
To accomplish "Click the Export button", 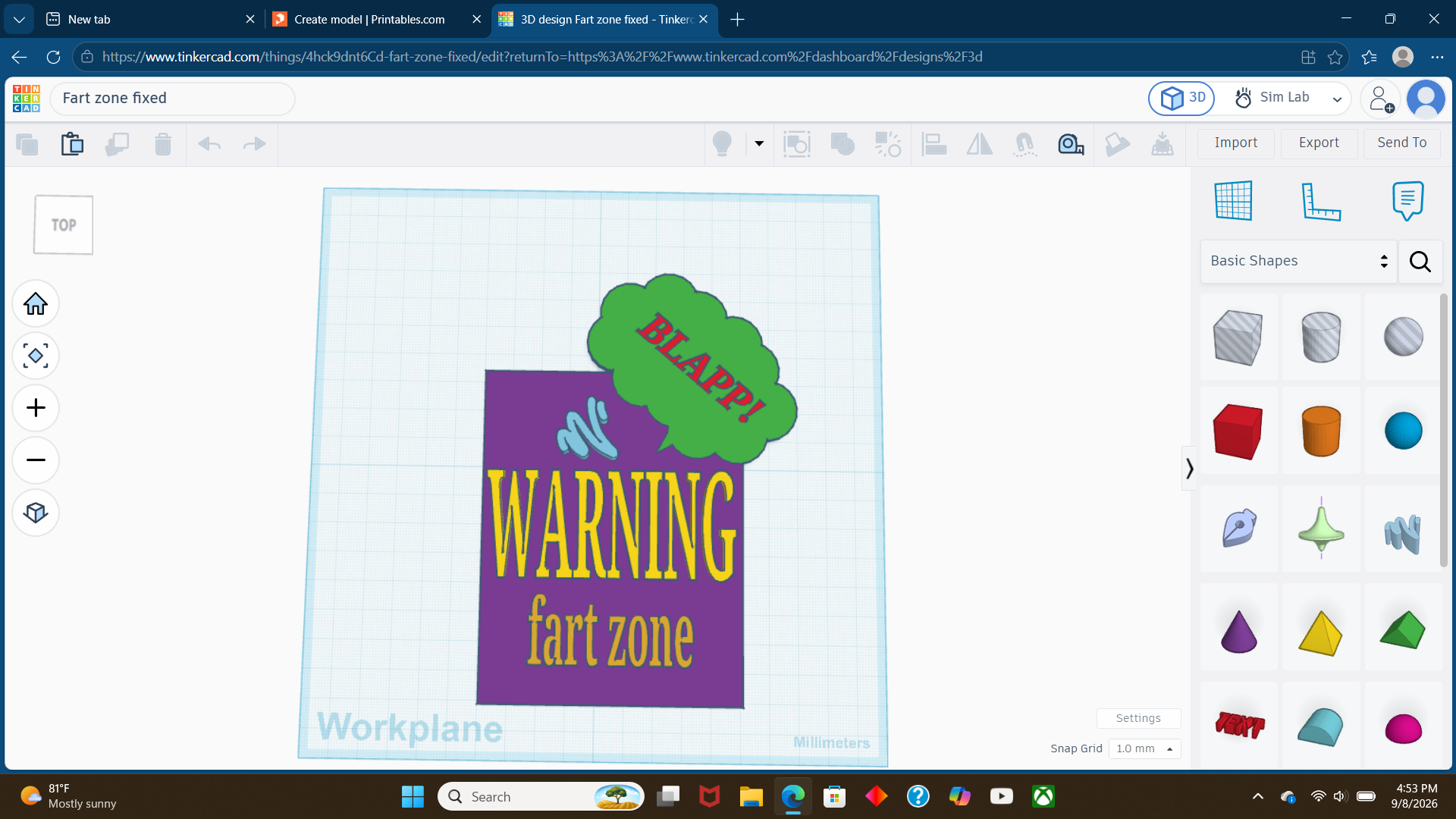I will pos(1319,143).
